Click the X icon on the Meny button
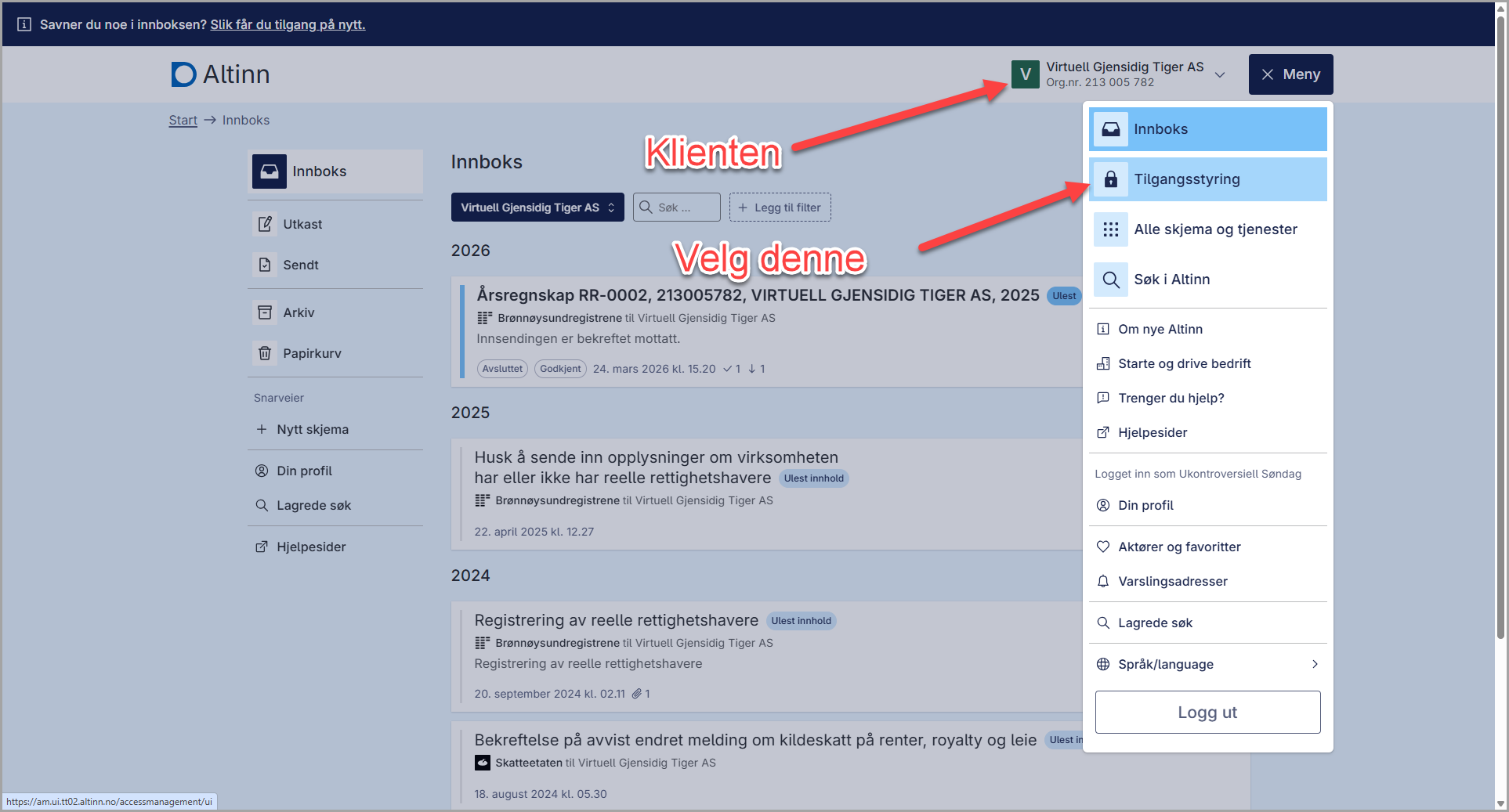Image resolution: width=1509 pixels, height=812 pixels. (1268, 74)
